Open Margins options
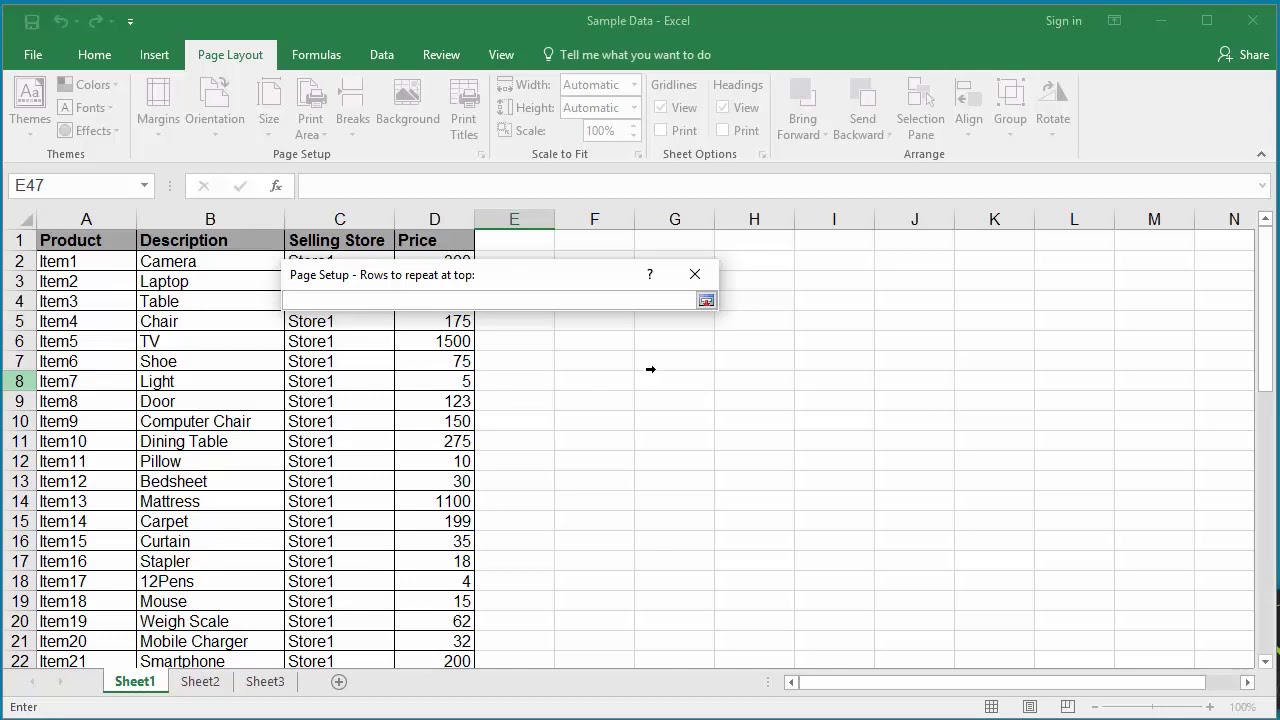1280x720 pixels. click(158, 108)
